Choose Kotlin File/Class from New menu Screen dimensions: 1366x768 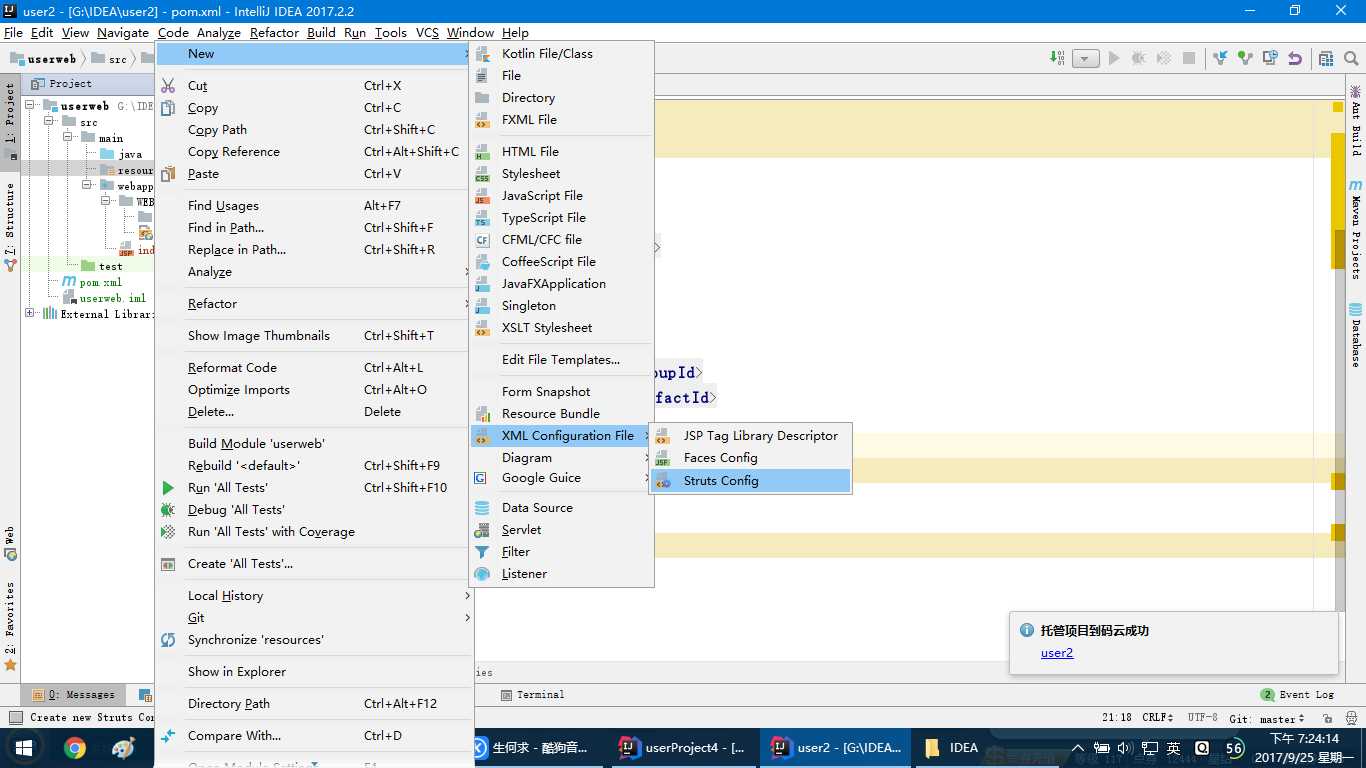click(562, 54)
